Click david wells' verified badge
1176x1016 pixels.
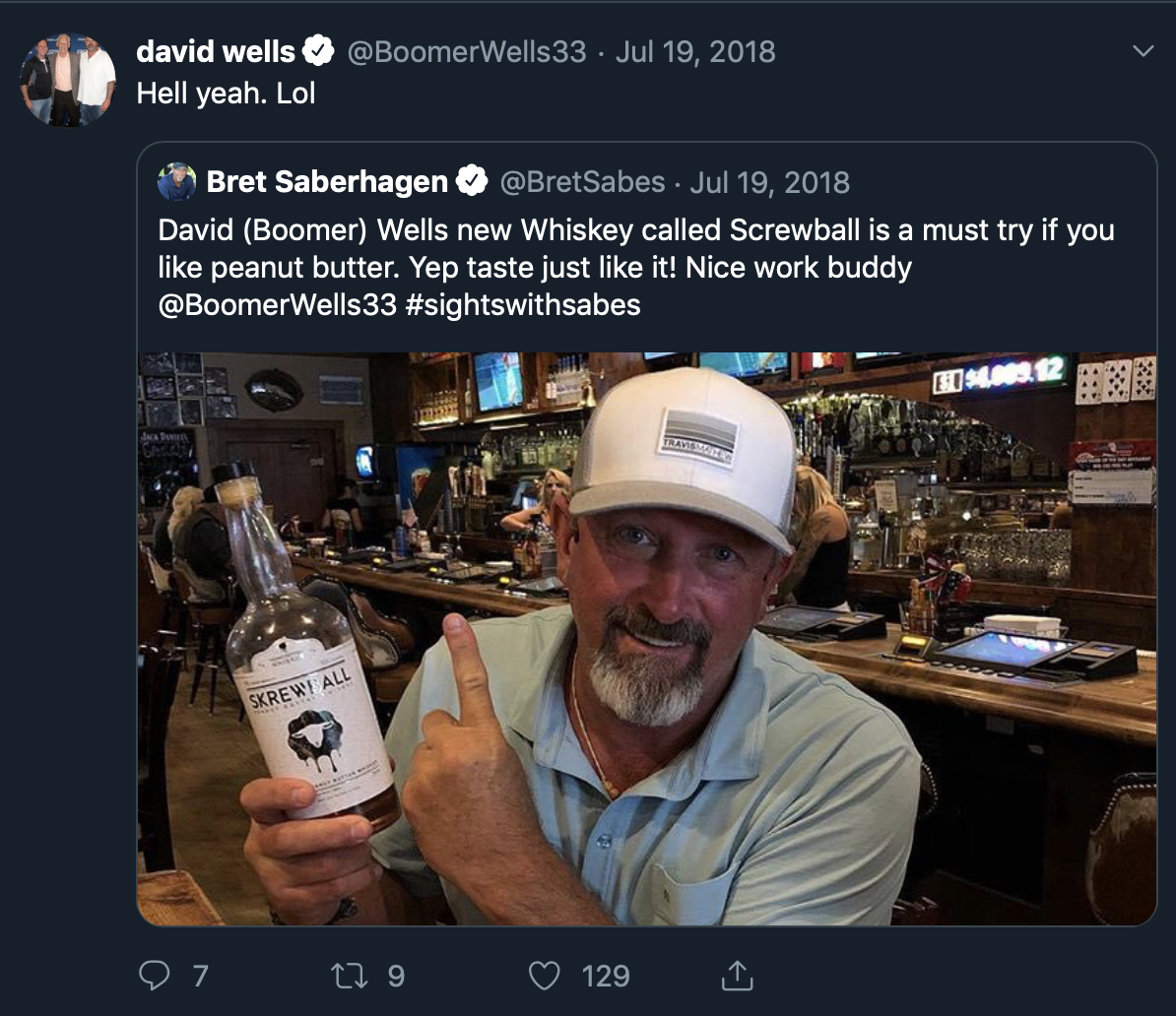click(316, 50)
